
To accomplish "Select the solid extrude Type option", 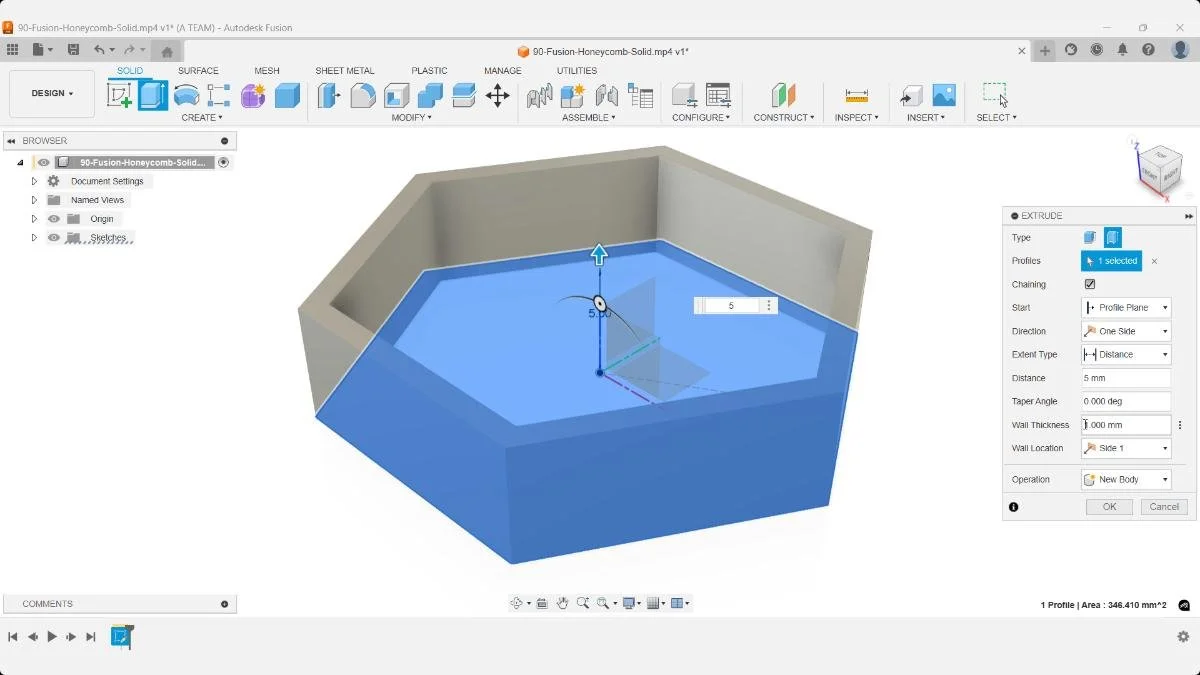I will [x=1090, y=237].
